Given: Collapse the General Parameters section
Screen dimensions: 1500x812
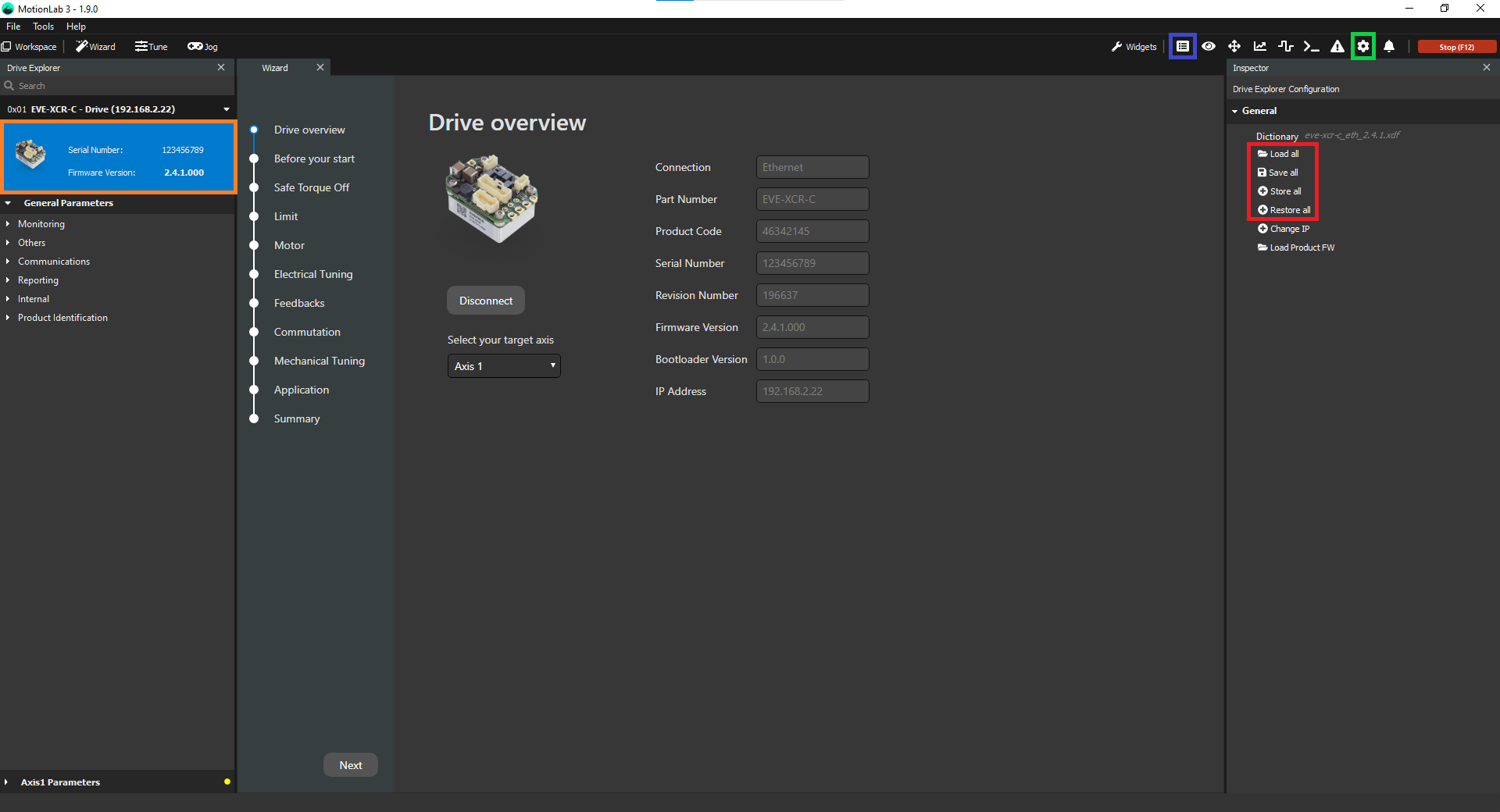Looking at the screenshot, I should (8, 203).
